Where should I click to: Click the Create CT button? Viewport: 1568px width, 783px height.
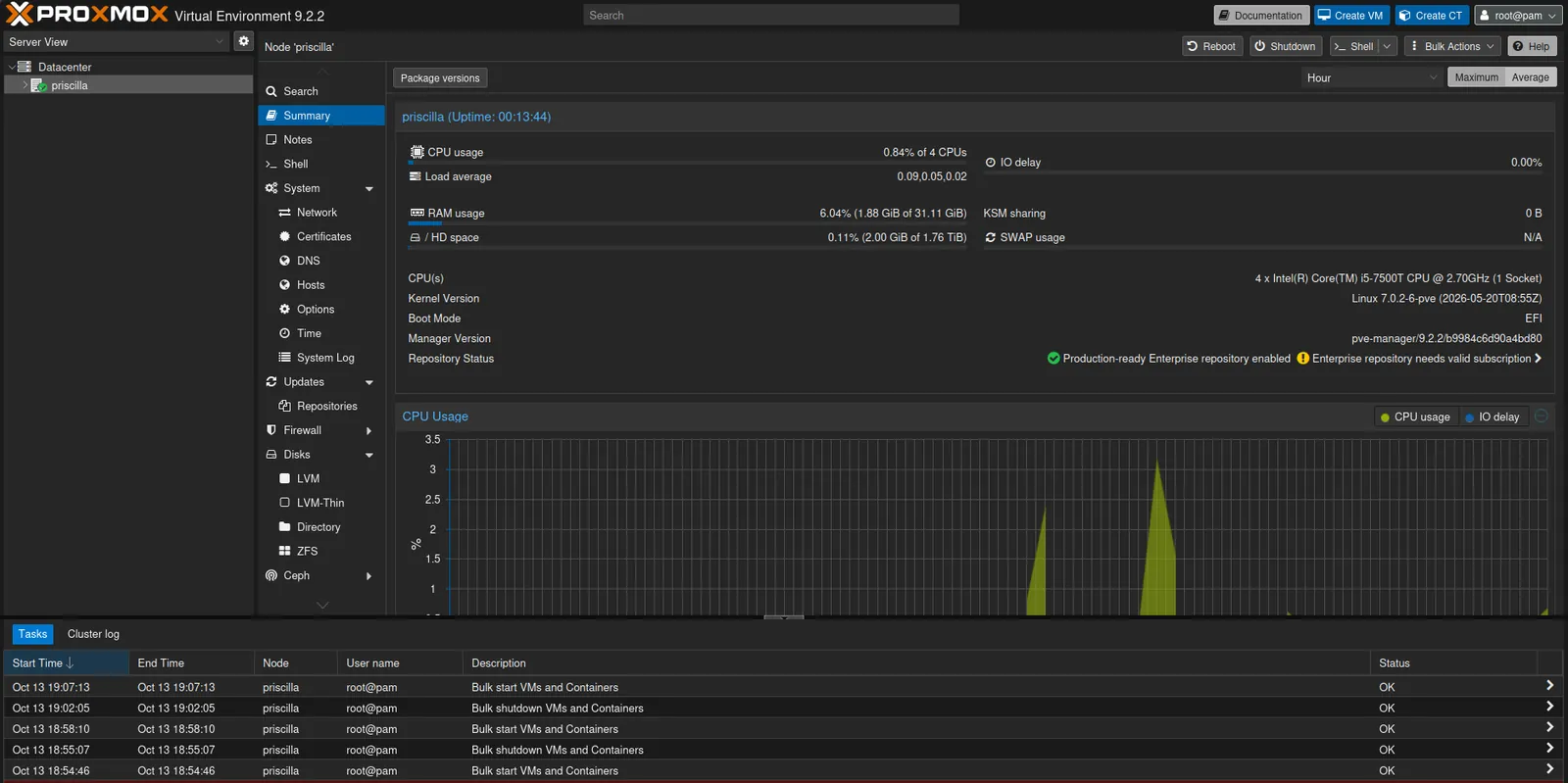(x=1432, y=16)
